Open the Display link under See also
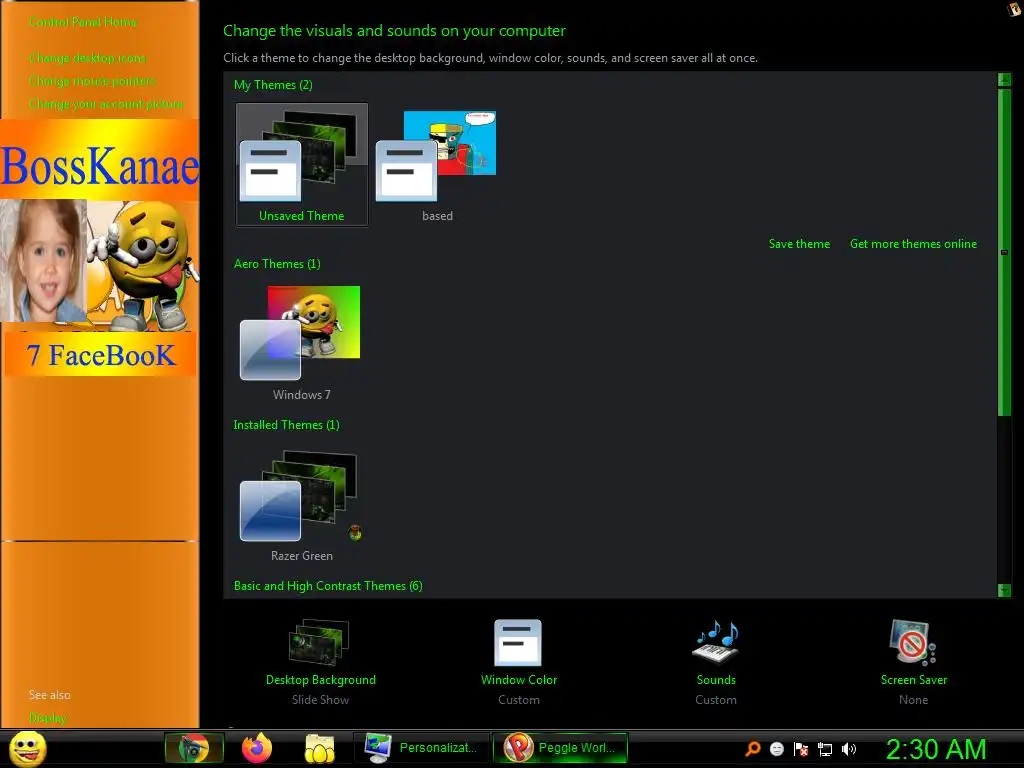 point(48,718)
